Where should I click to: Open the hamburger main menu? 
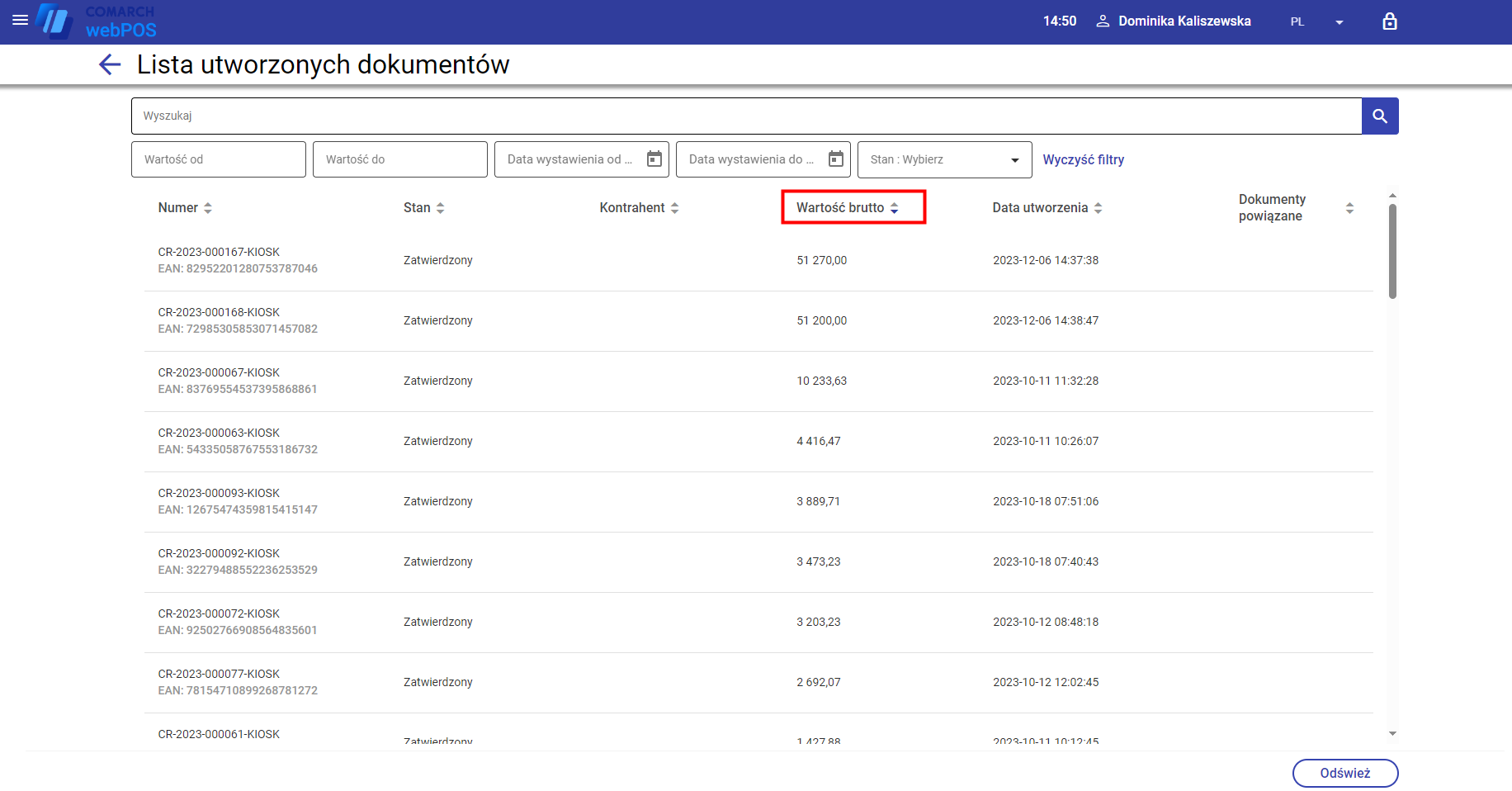point(21,20)
